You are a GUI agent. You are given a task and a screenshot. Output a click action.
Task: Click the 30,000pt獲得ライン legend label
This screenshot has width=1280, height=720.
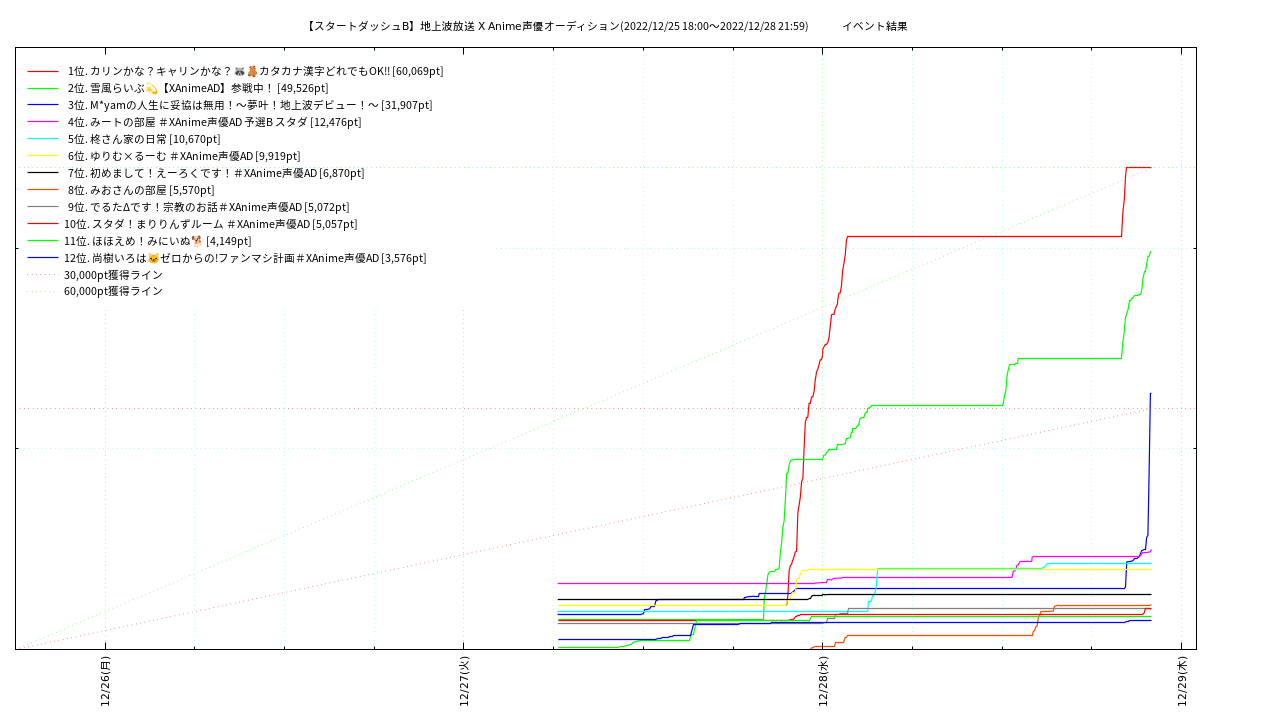point(113,275)
